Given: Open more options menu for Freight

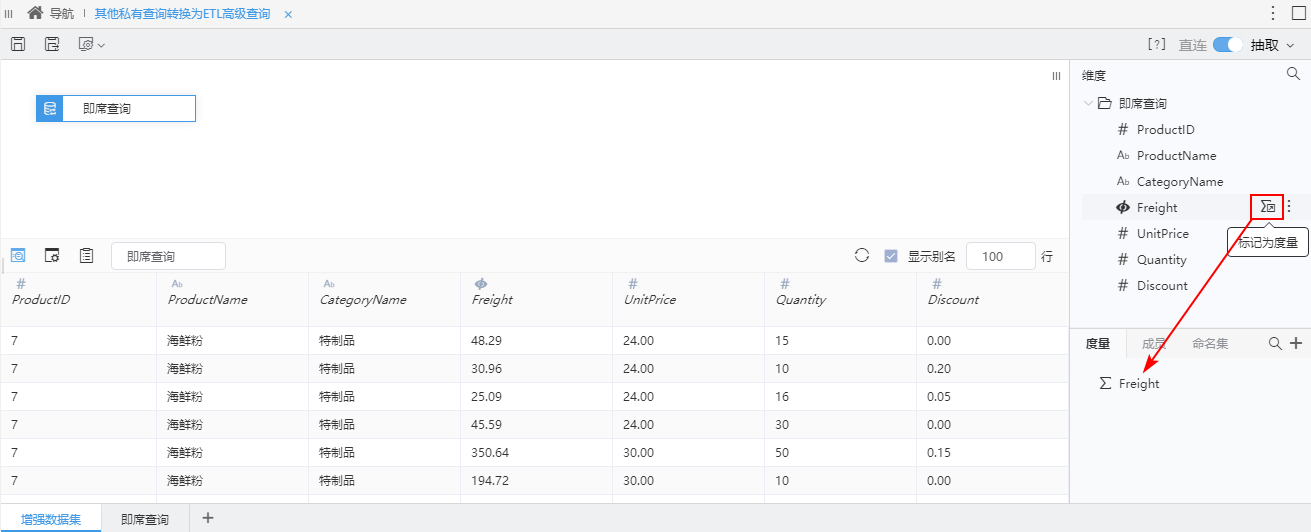Looking at the screenshot, I should point(1289,207).
